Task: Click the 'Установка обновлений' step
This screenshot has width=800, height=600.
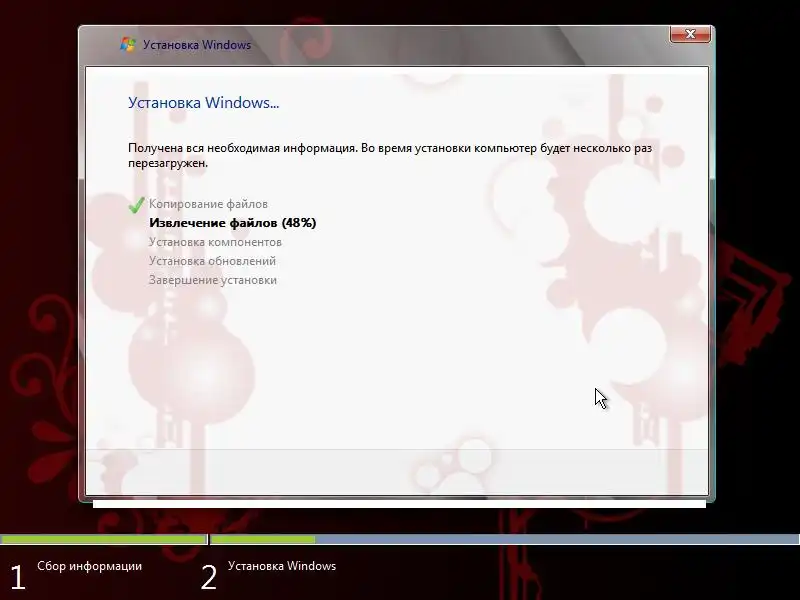Action: (212, 261)
